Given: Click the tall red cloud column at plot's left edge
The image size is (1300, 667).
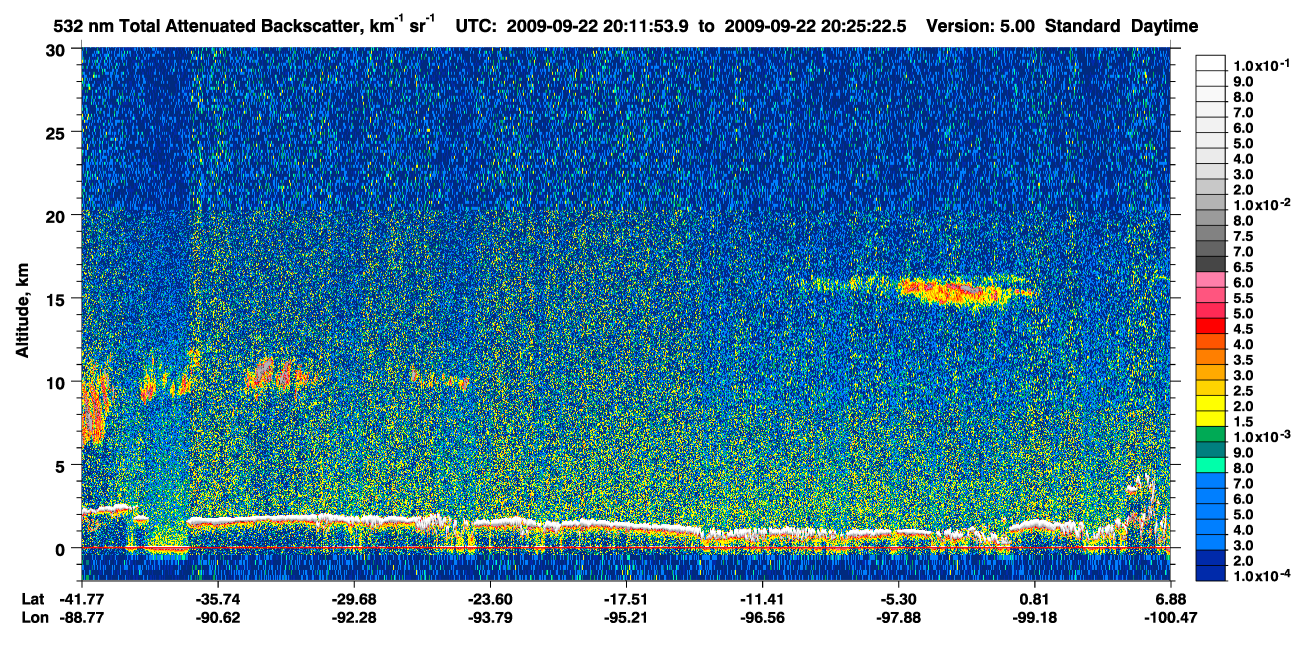Looking at the screenshot, I should tap(94, 405).
